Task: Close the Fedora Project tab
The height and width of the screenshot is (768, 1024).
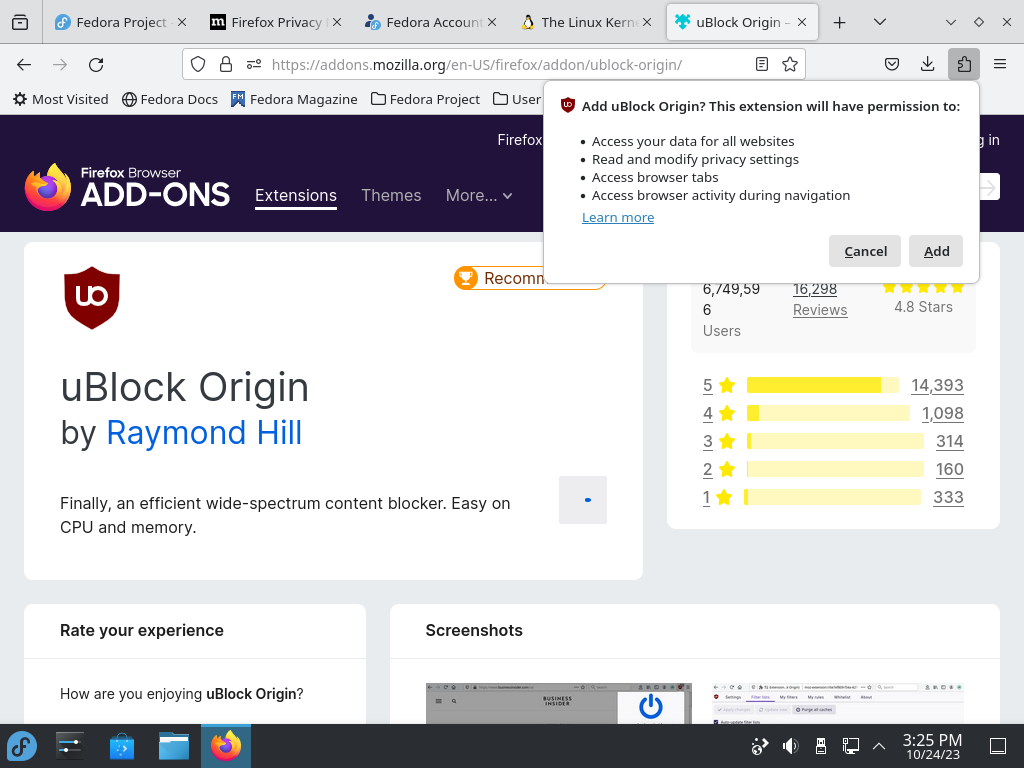Action: click(x=182, y=22)
